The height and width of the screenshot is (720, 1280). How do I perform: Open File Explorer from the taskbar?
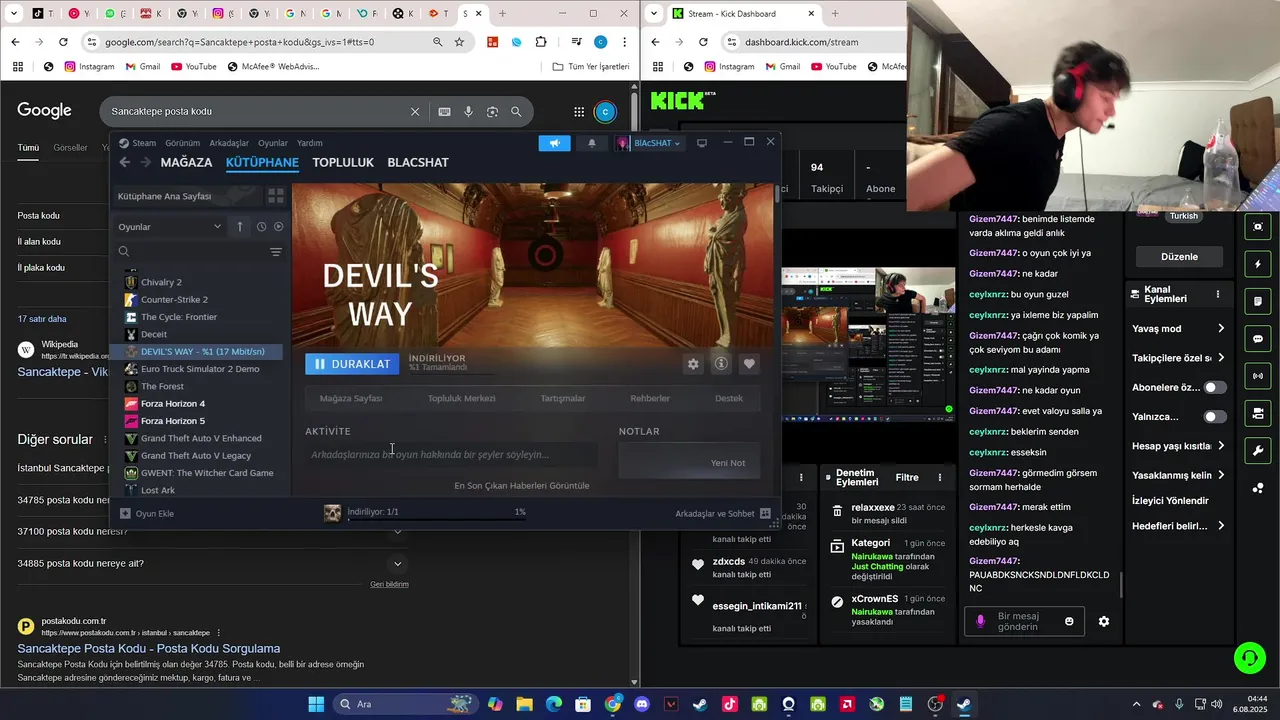tap(525, 704)
